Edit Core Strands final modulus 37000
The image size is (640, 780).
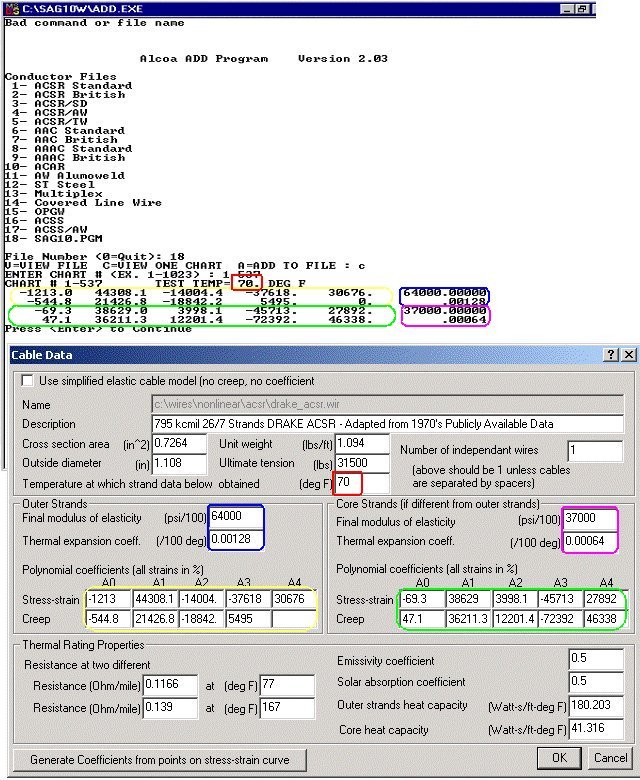point(590,518)
